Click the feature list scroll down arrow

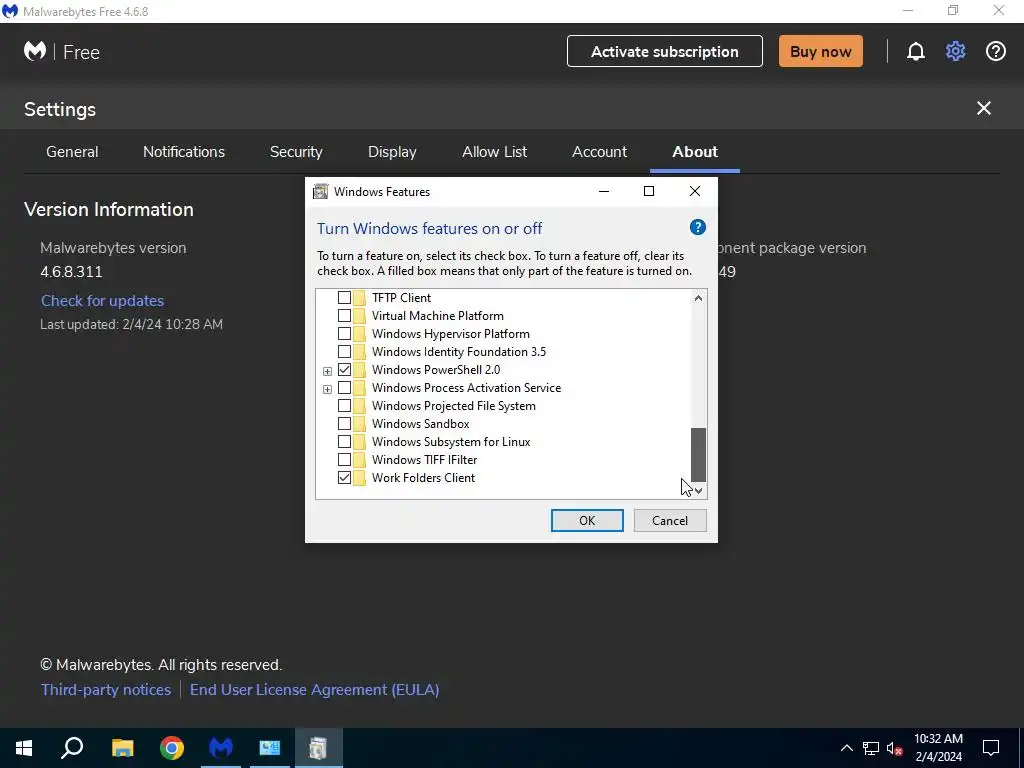click(698, 490)
